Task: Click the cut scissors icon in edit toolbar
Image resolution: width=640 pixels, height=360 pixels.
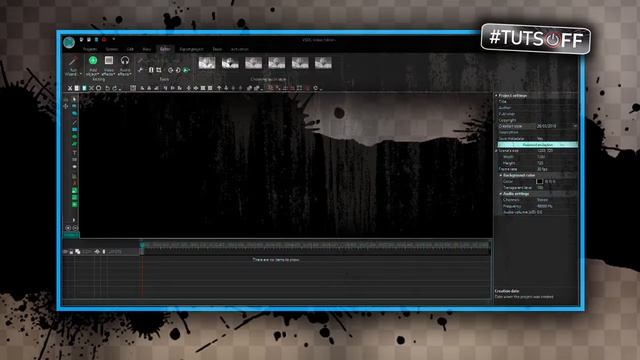Action: pyautogui.click(x=70, y=88)
